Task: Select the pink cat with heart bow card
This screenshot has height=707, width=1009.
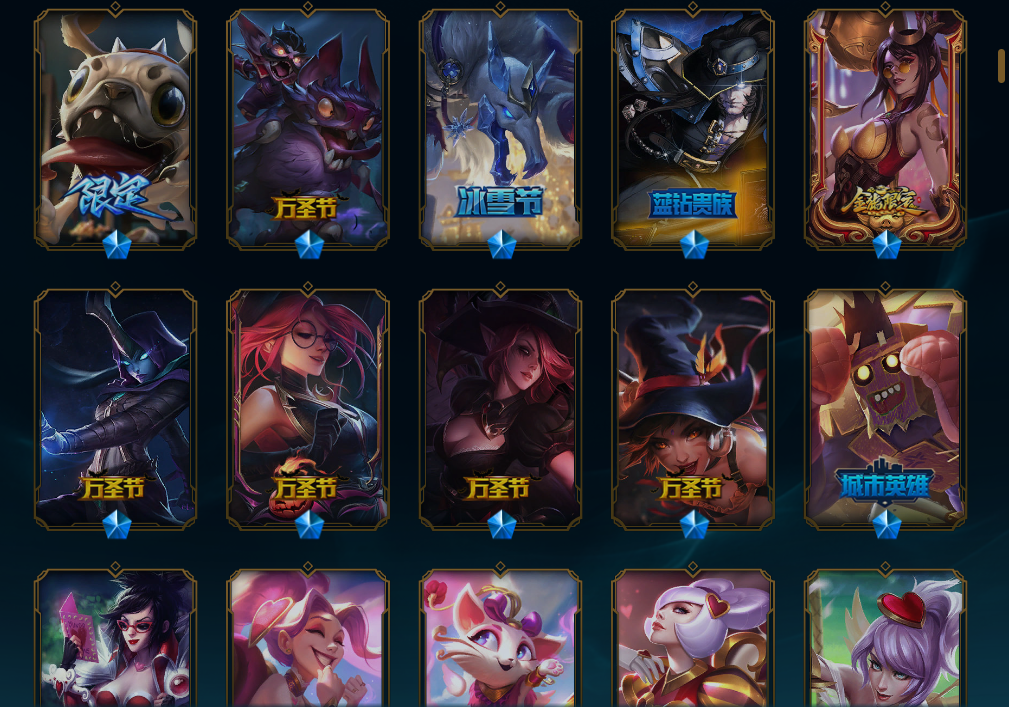Action: pos(500,638)
